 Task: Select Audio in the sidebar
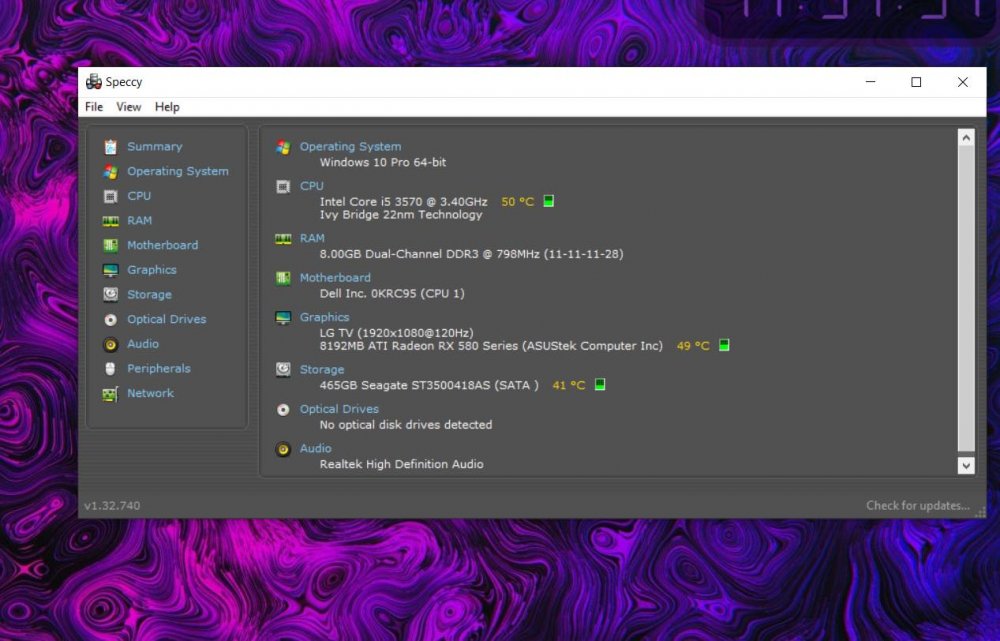pos(142,344)
